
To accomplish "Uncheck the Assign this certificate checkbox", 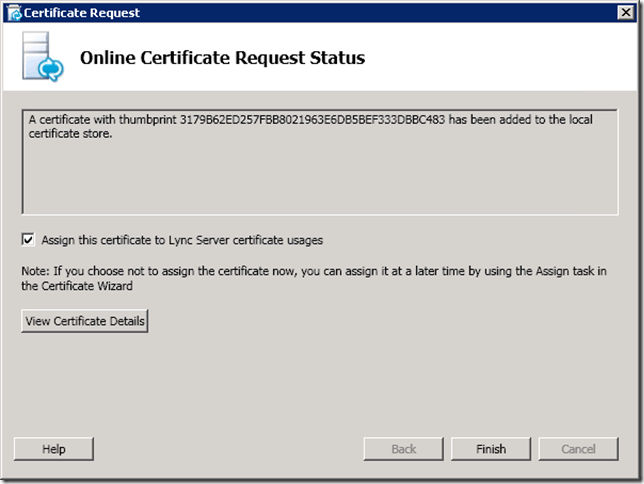I will (27, 240).
